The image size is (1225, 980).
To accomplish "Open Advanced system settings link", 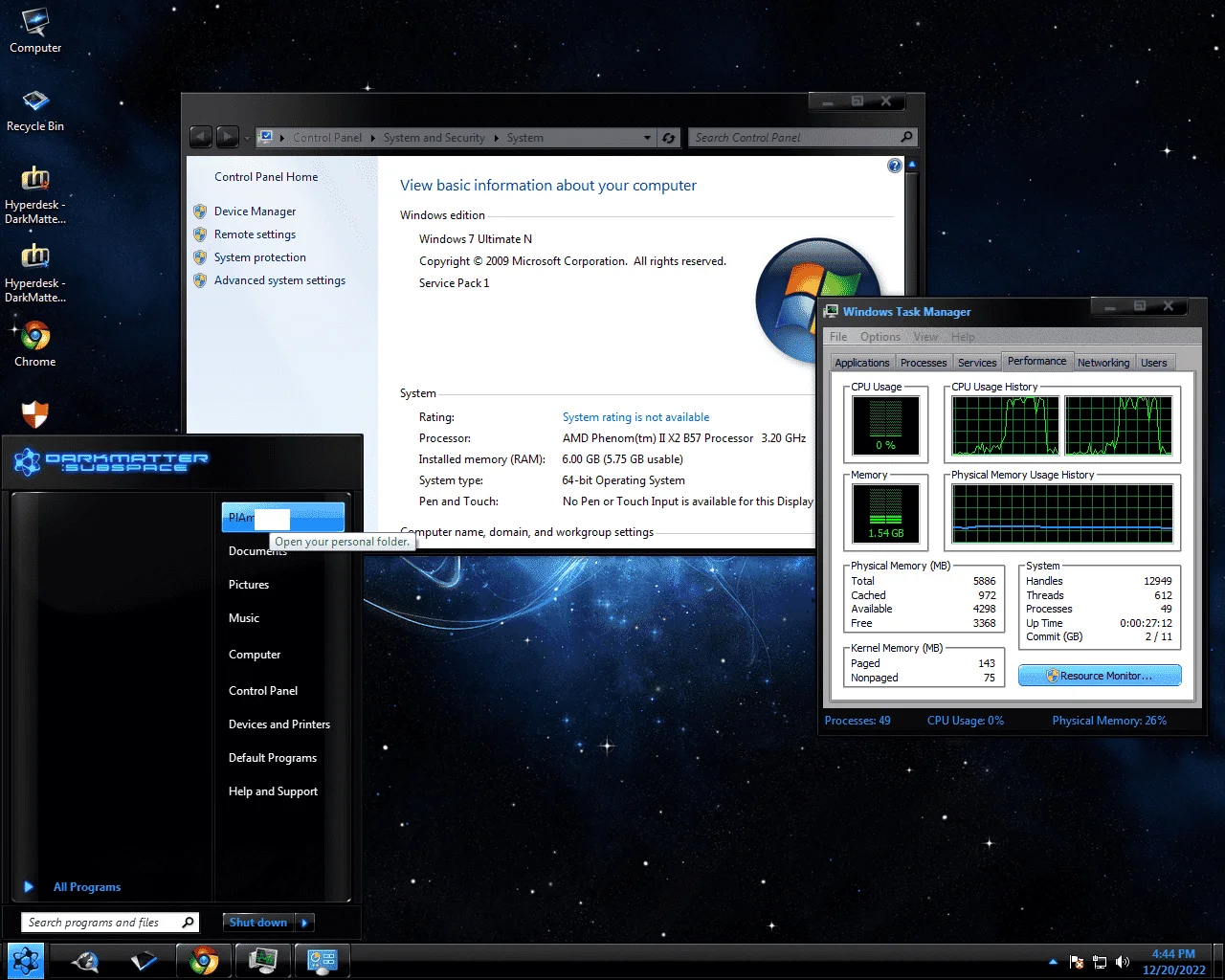I will [x=279, y=280].
